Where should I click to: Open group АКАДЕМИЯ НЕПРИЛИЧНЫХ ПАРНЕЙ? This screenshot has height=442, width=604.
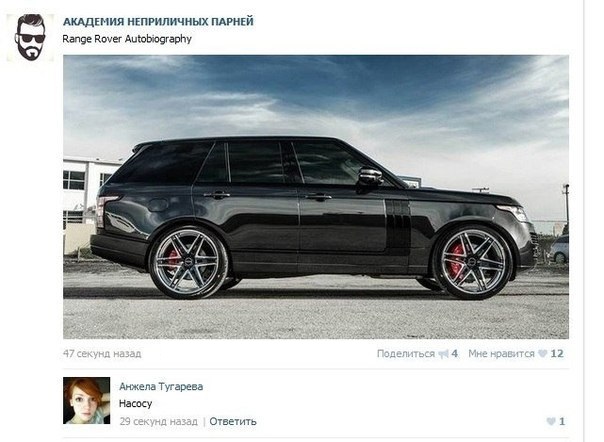158,22
